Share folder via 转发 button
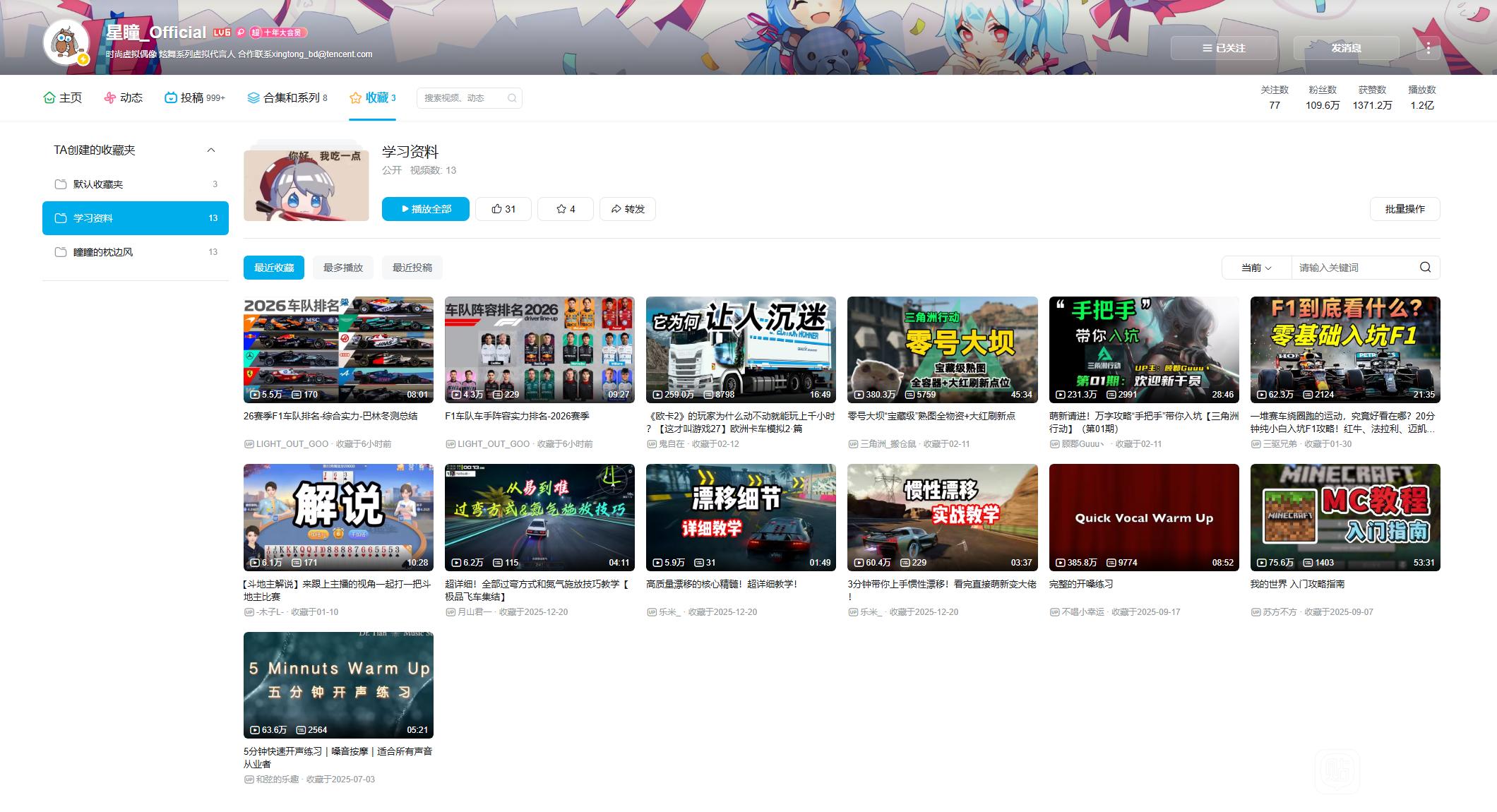Screen dimensions: 1497x812 click(x=628, y=209)
